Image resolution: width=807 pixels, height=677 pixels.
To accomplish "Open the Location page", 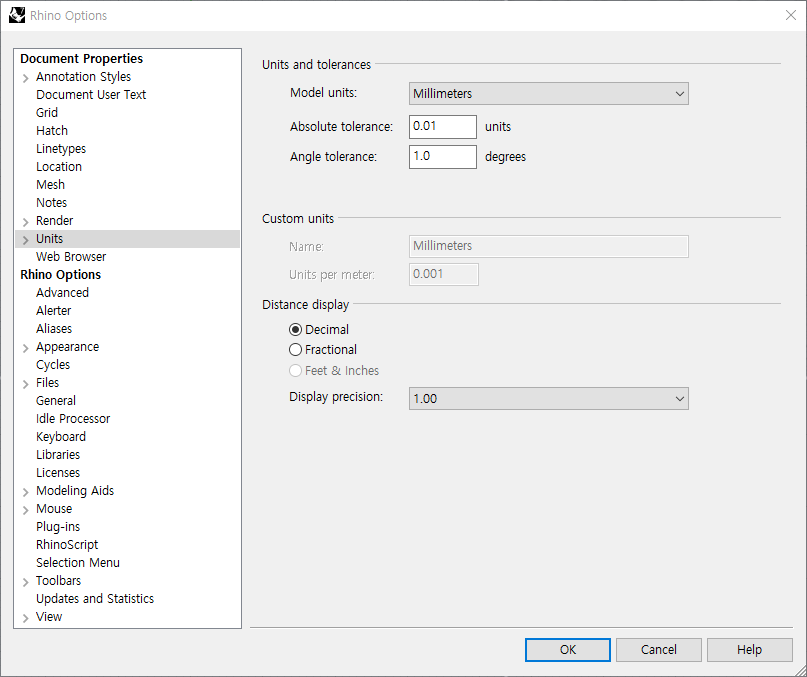I will point(59,167).
